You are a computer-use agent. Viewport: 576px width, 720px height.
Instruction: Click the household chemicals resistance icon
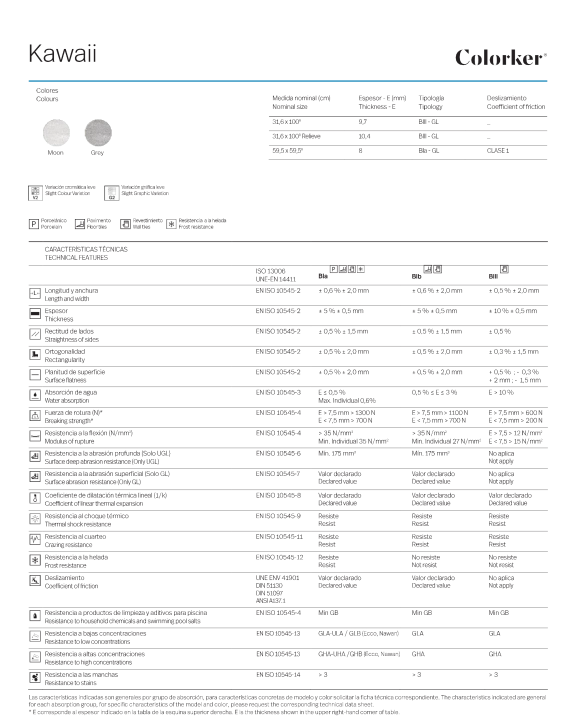click(35, 616)
